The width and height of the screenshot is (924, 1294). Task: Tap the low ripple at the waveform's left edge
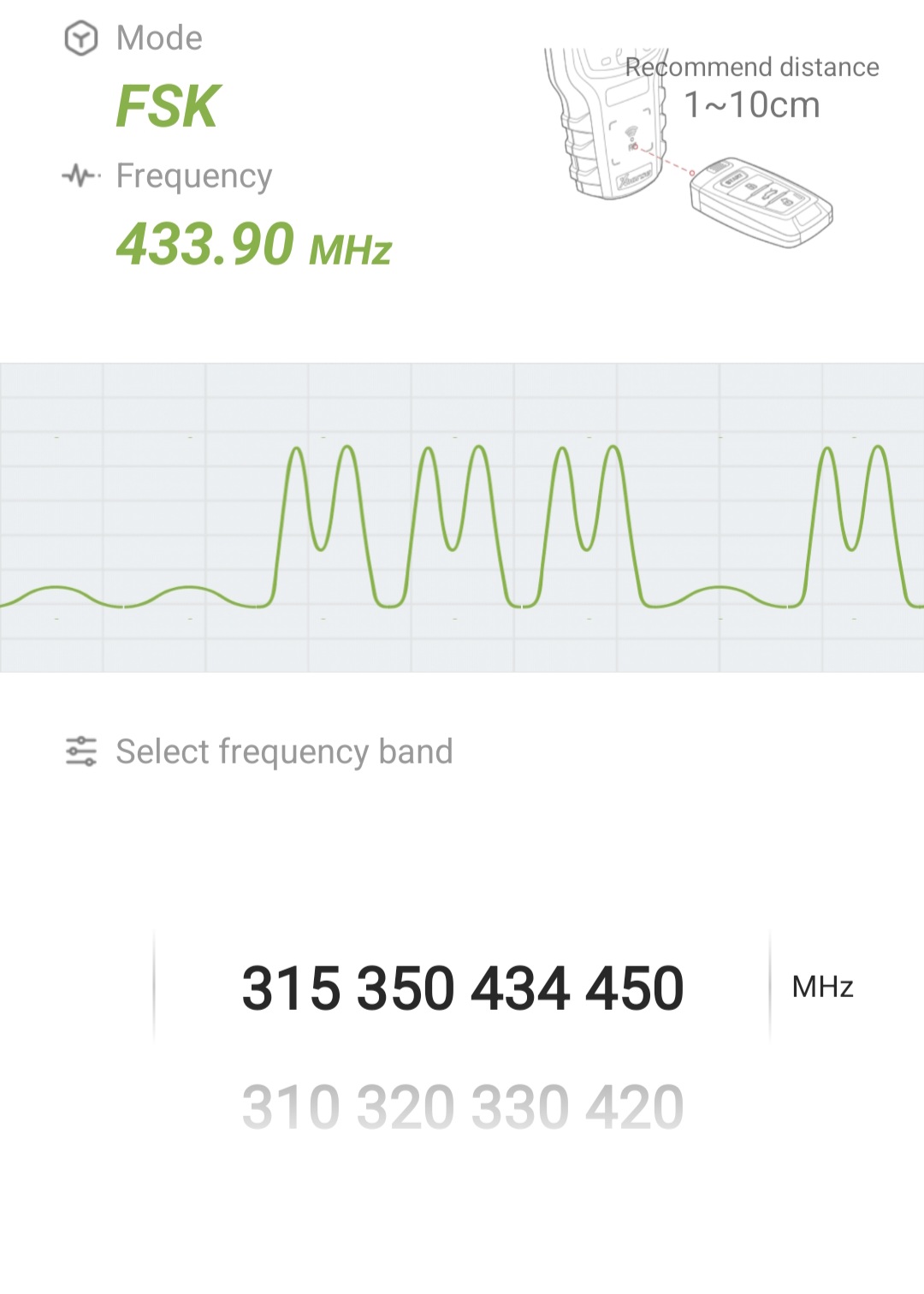(x=56, y=596)
